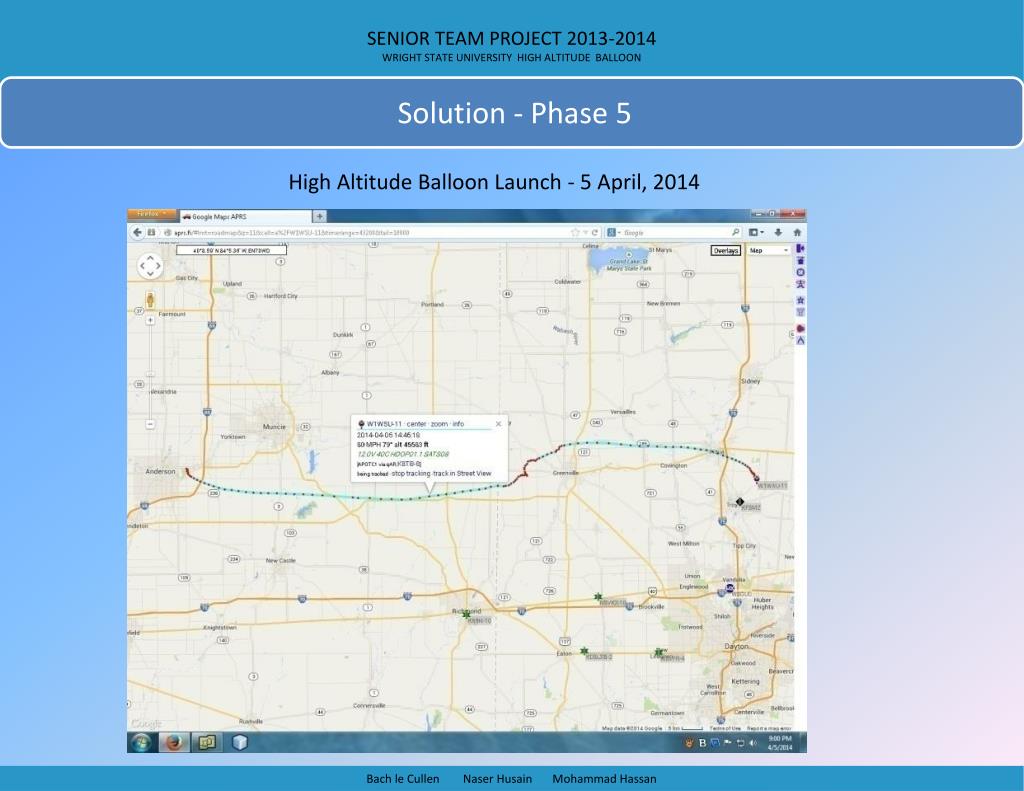Click the zoom slider track on the map

[150, 372]
